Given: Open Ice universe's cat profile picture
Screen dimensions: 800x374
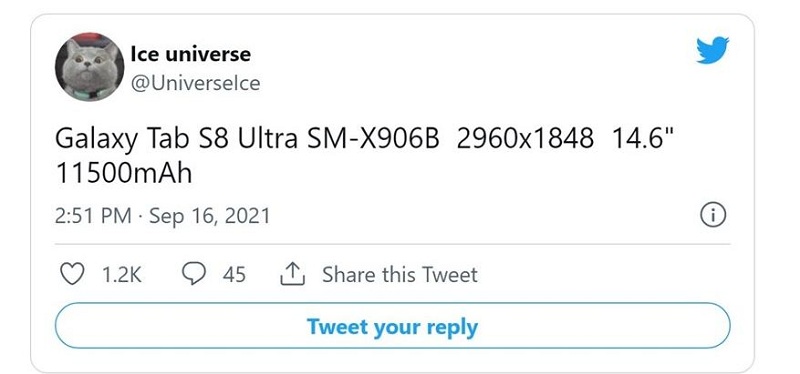Looking at the screenshot, I should click(x=90, y=67).
